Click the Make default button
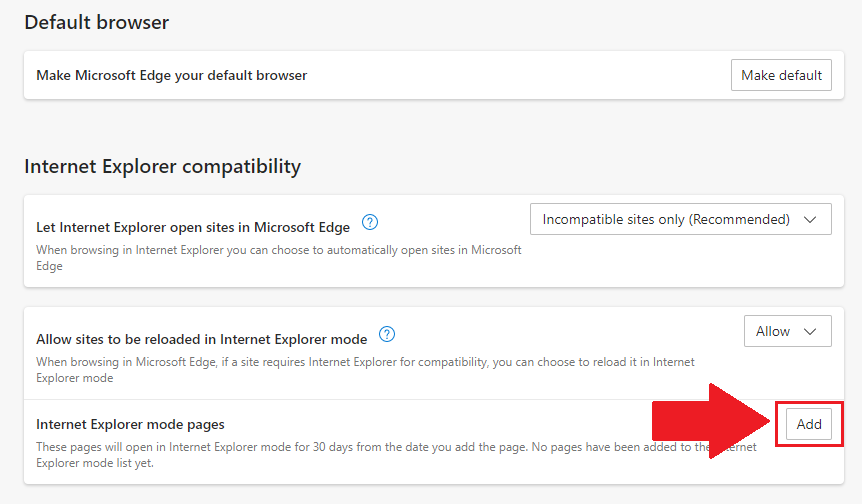862x504 pixels. (x=781, y=75)
